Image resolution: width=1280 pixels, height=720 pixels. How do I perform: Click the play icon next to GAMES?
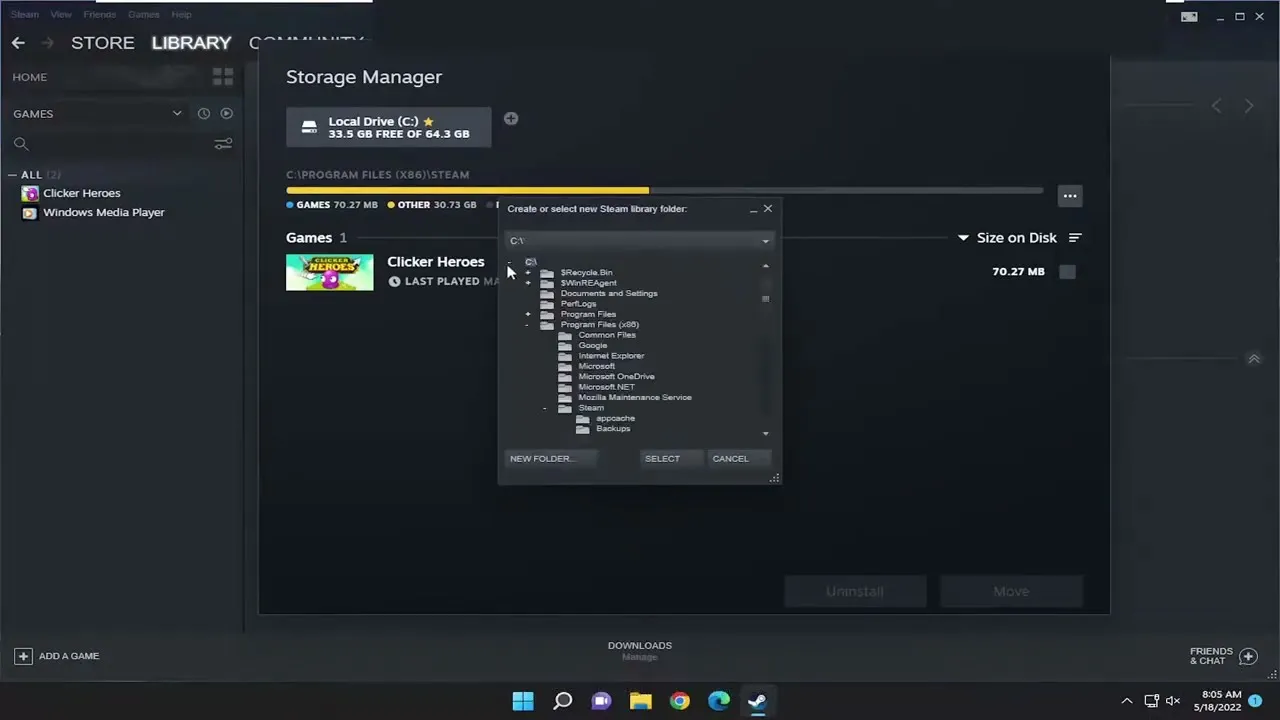pyautogui.click(x=226, y=113)
